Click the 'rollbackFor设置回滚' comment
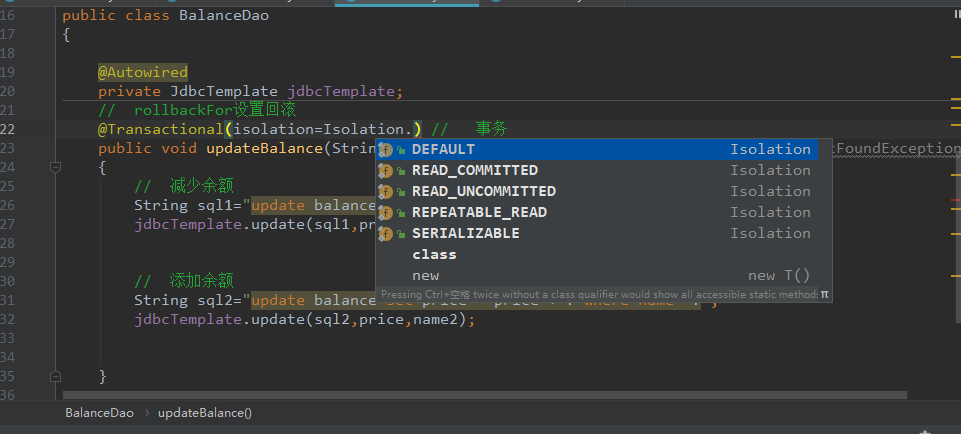 tap(197, 110)
